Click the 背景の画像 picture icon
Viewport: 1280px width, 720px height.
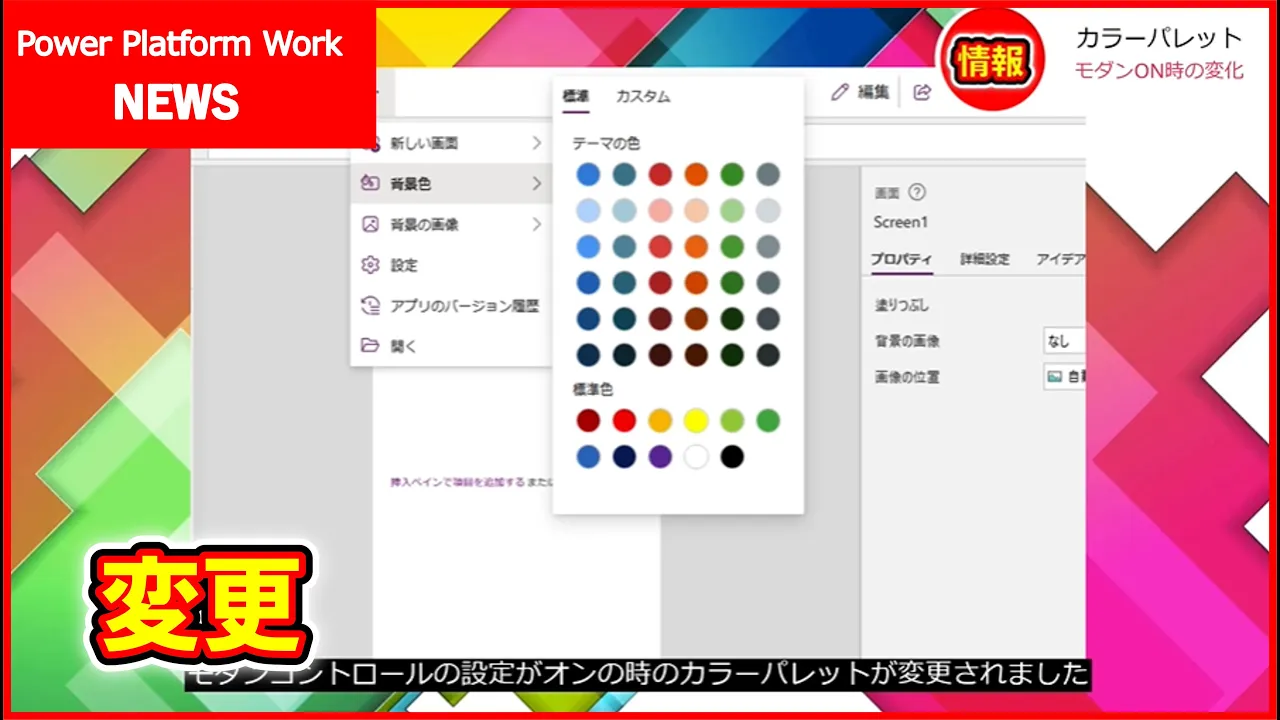tap(370, 224)
